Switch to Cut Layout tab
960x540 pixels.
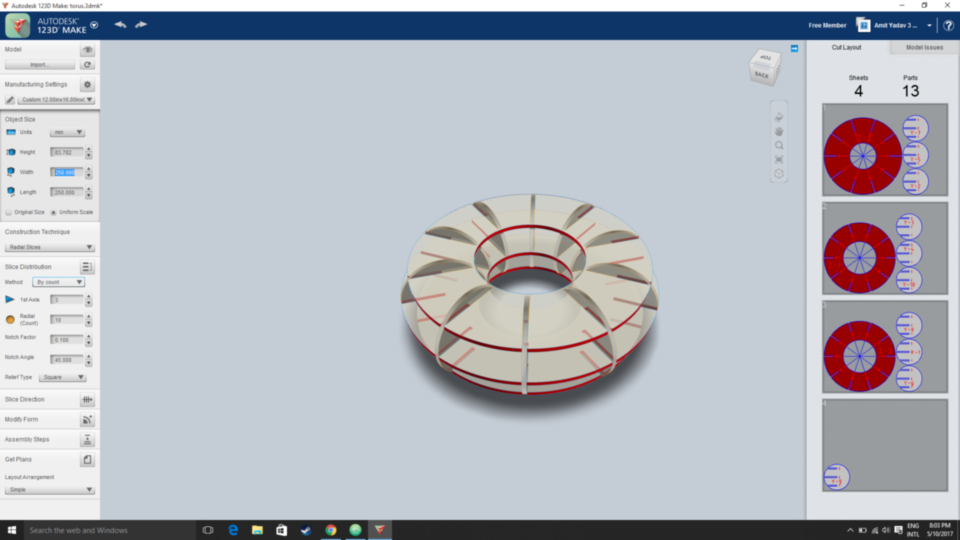846,48
